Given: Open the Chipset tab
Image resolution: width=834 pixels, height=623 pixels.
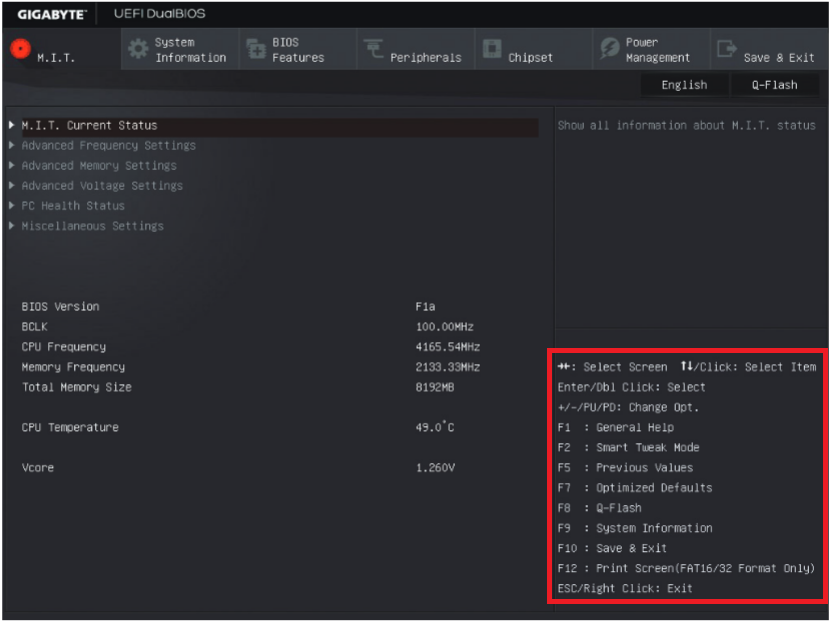Looking at the screenshot, I should coord(534,49).
